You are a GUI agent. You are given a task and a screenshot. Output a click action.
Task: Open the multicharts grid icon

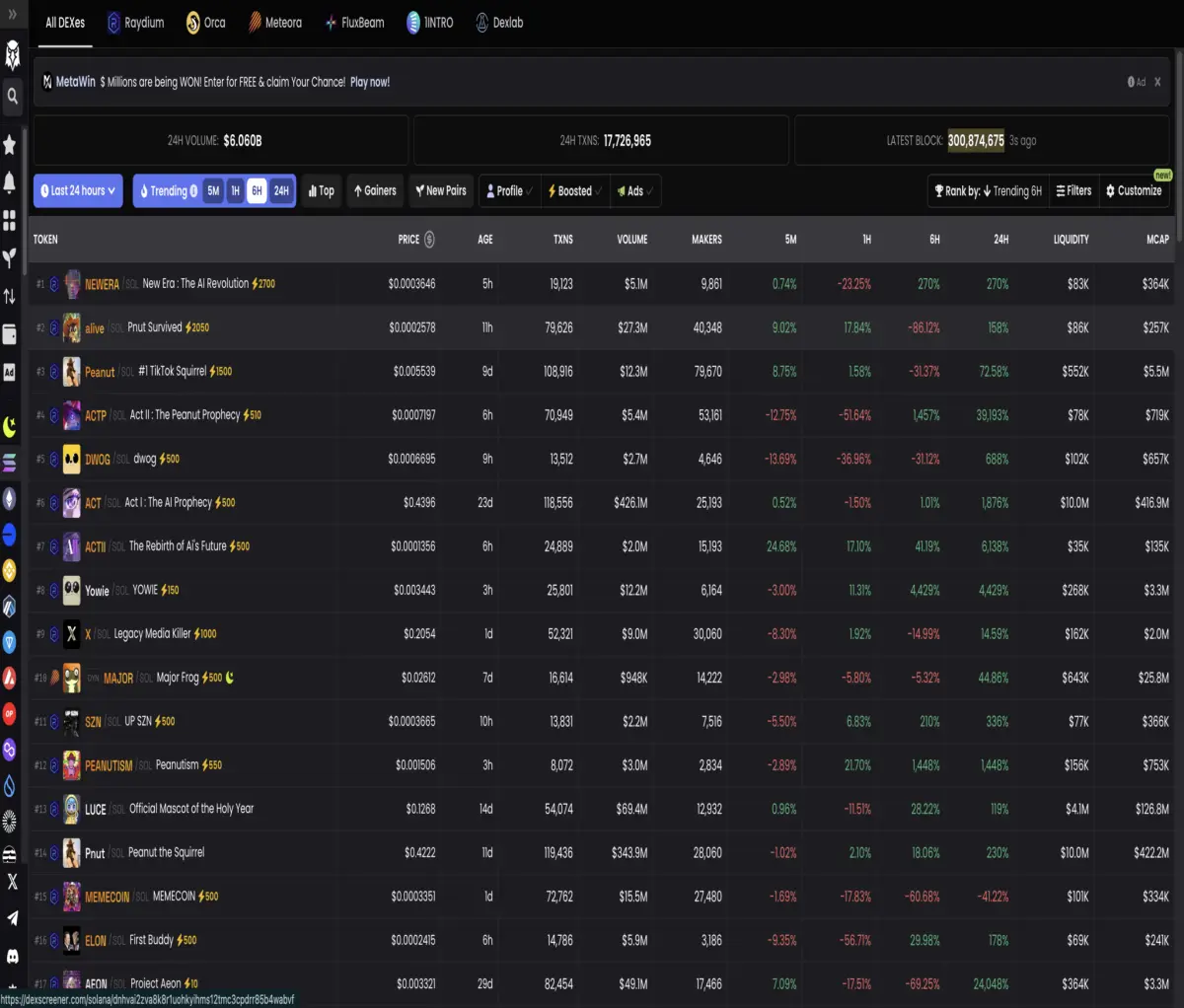coord(10,220)
